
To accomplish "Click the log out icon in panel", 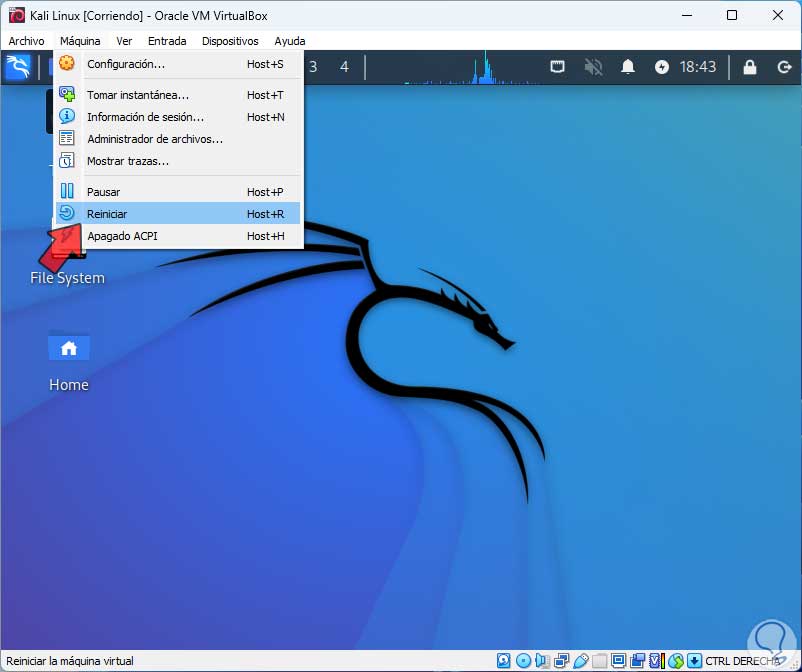I will 784,67.
